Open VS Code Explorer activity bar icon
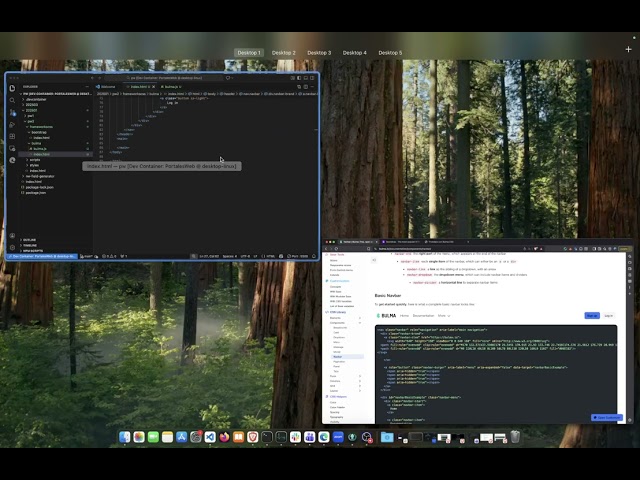Viewport: 640px width, 480px height. tap(12, 88)
